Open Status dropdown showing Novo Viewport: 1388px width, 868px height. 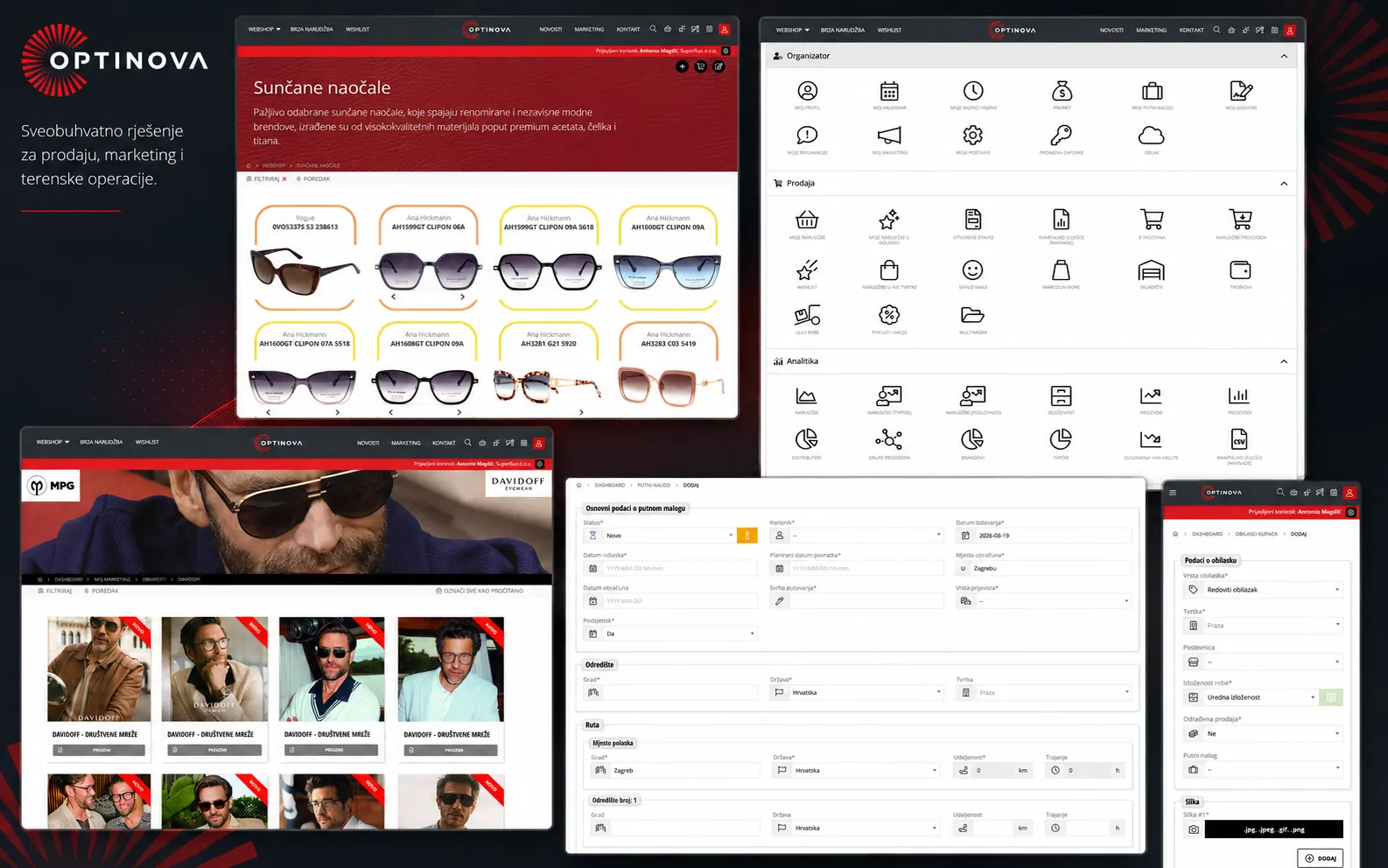click(660, 535)
